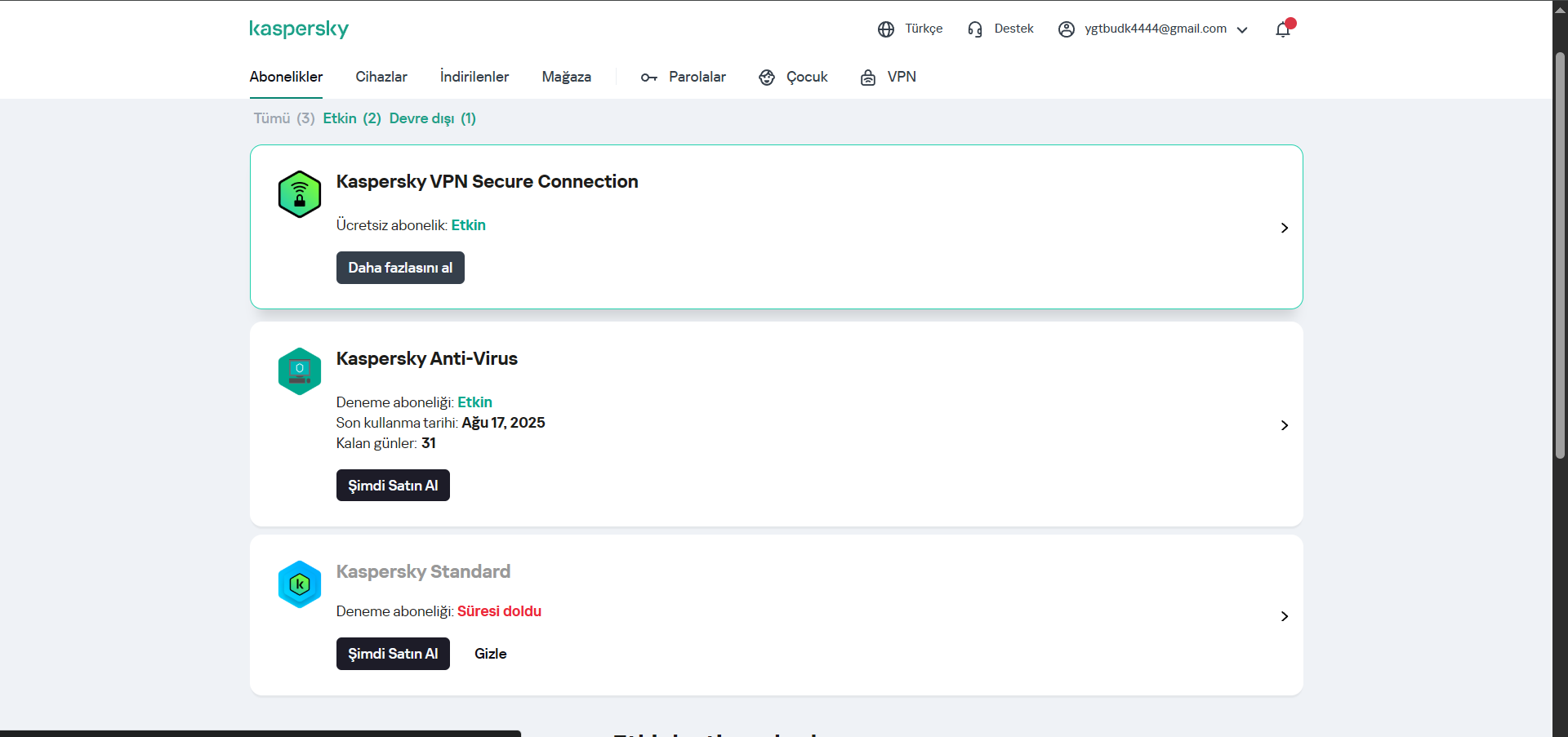Click the Kaspersky Anti-Virus product icon
This screenshot has width=1568, height=737.
click(300, 371)
